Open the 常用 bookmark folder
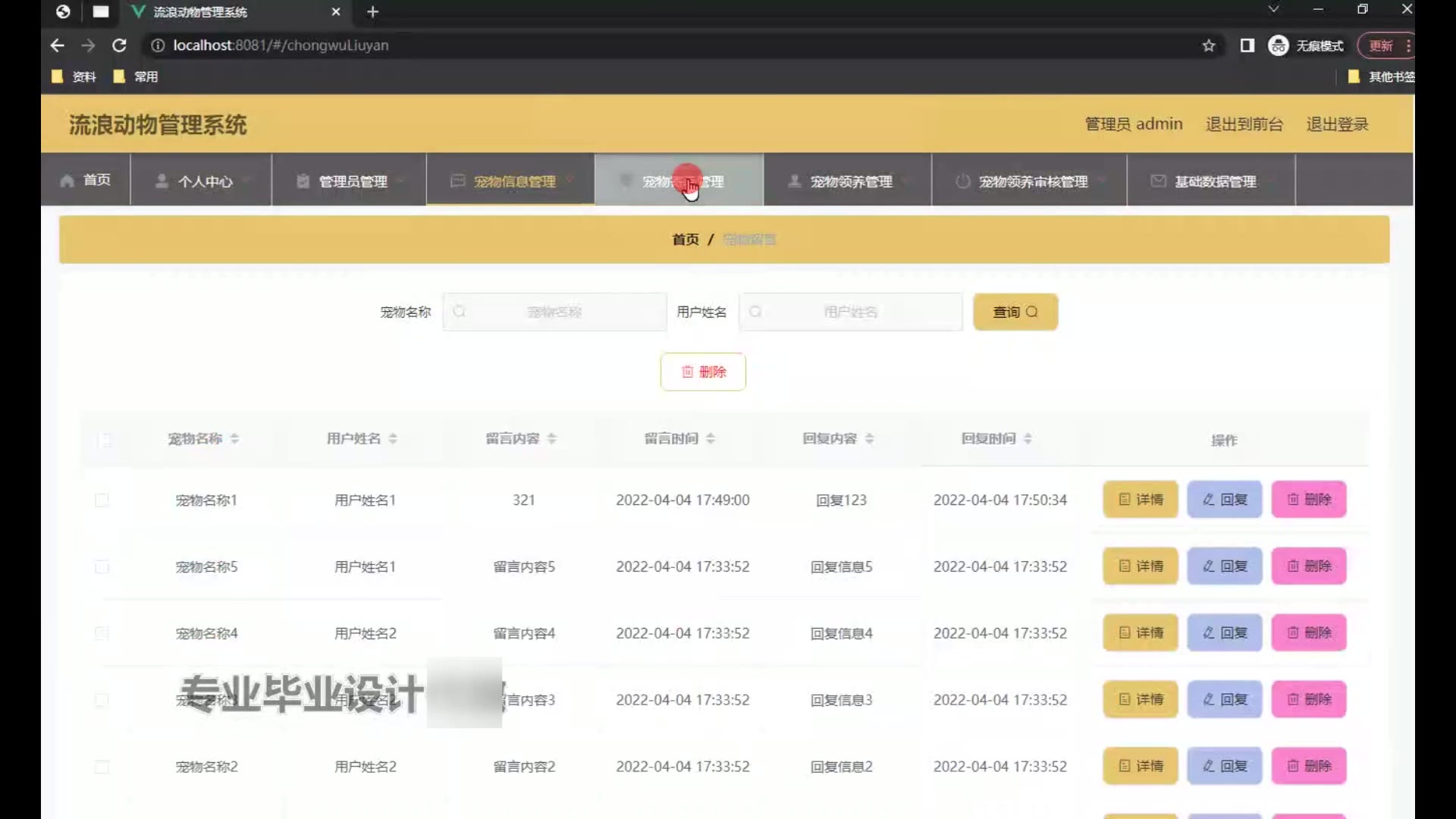 (x=136, y=77)
